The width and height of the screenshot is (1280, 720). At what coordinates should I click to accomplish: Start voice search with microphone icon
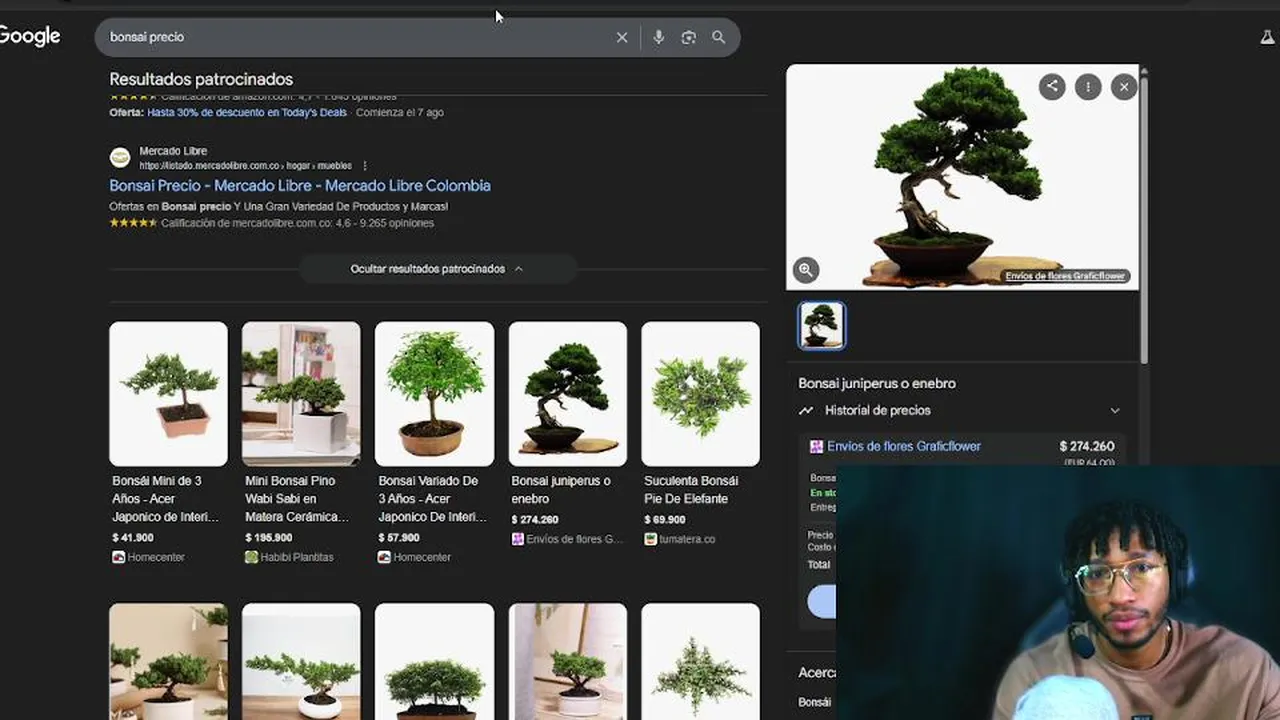click(x=658, y=37)
